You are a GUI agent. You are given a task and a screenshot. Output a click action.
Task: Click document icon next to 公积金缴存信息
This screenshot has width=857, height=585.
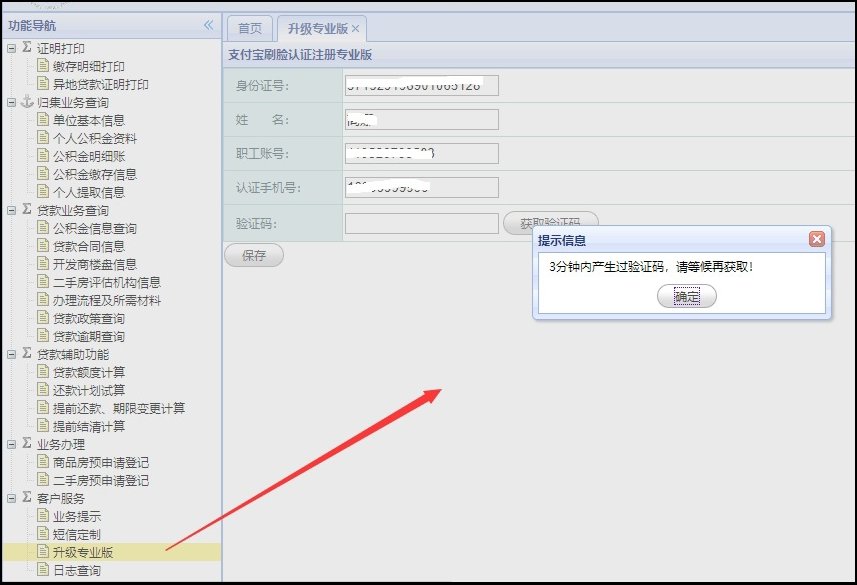click(x=43, y=174)
